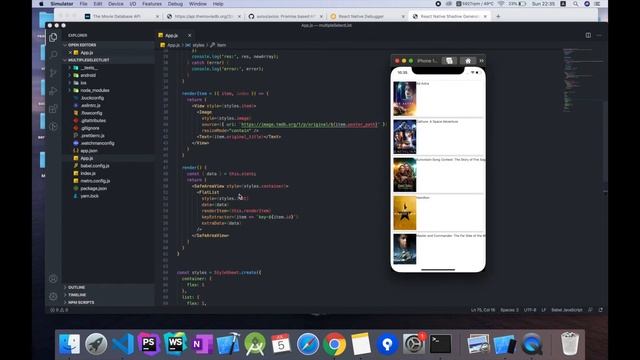Open the Accounts icon in activity bar
Screen dimensions: 640x360
[53, 279]
